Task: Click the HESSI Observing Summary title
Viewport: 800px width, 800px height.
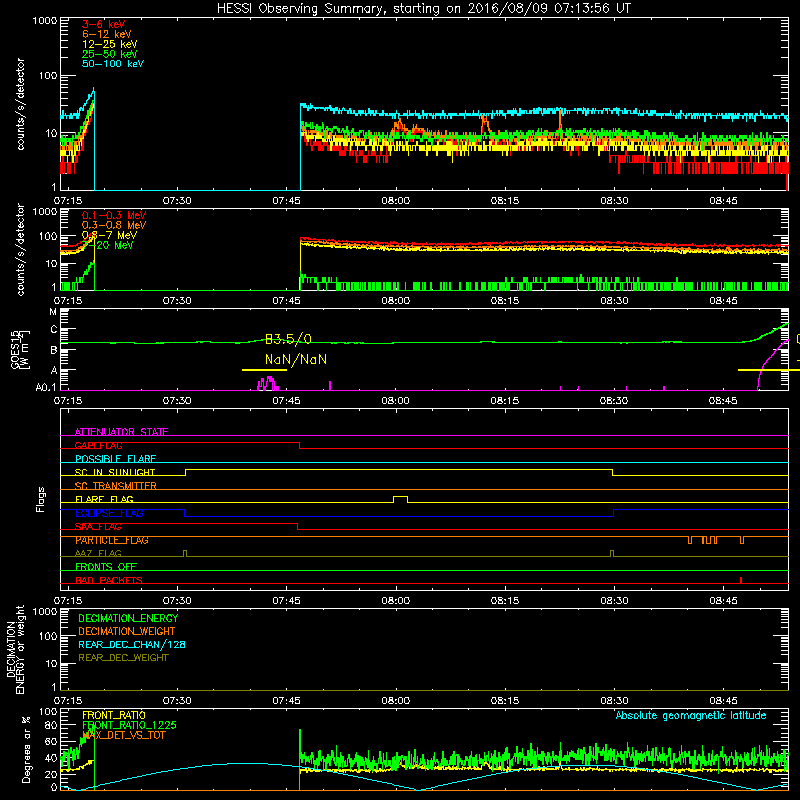Action: pos(423,9)
